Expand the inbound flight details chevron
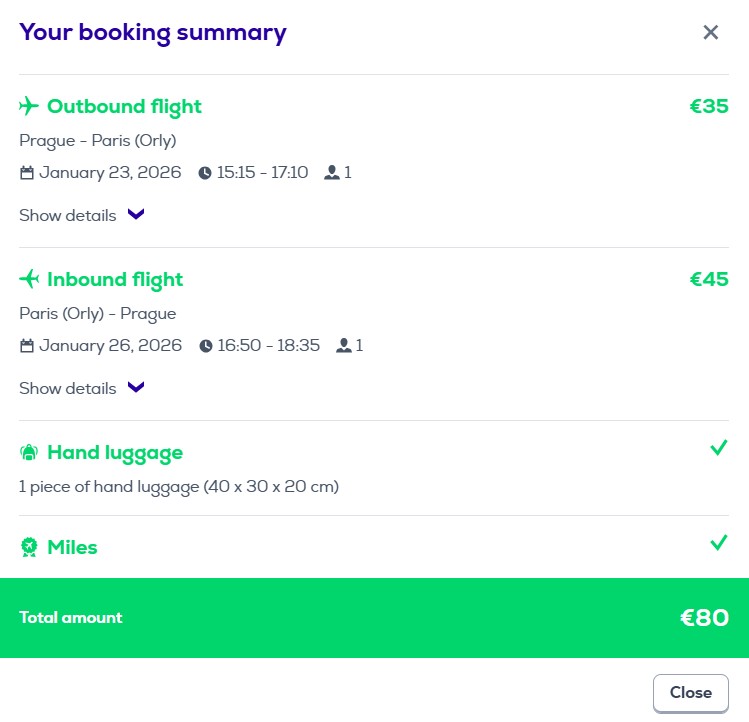Viewport: 749px width, 722px height. tap(136, 388)
